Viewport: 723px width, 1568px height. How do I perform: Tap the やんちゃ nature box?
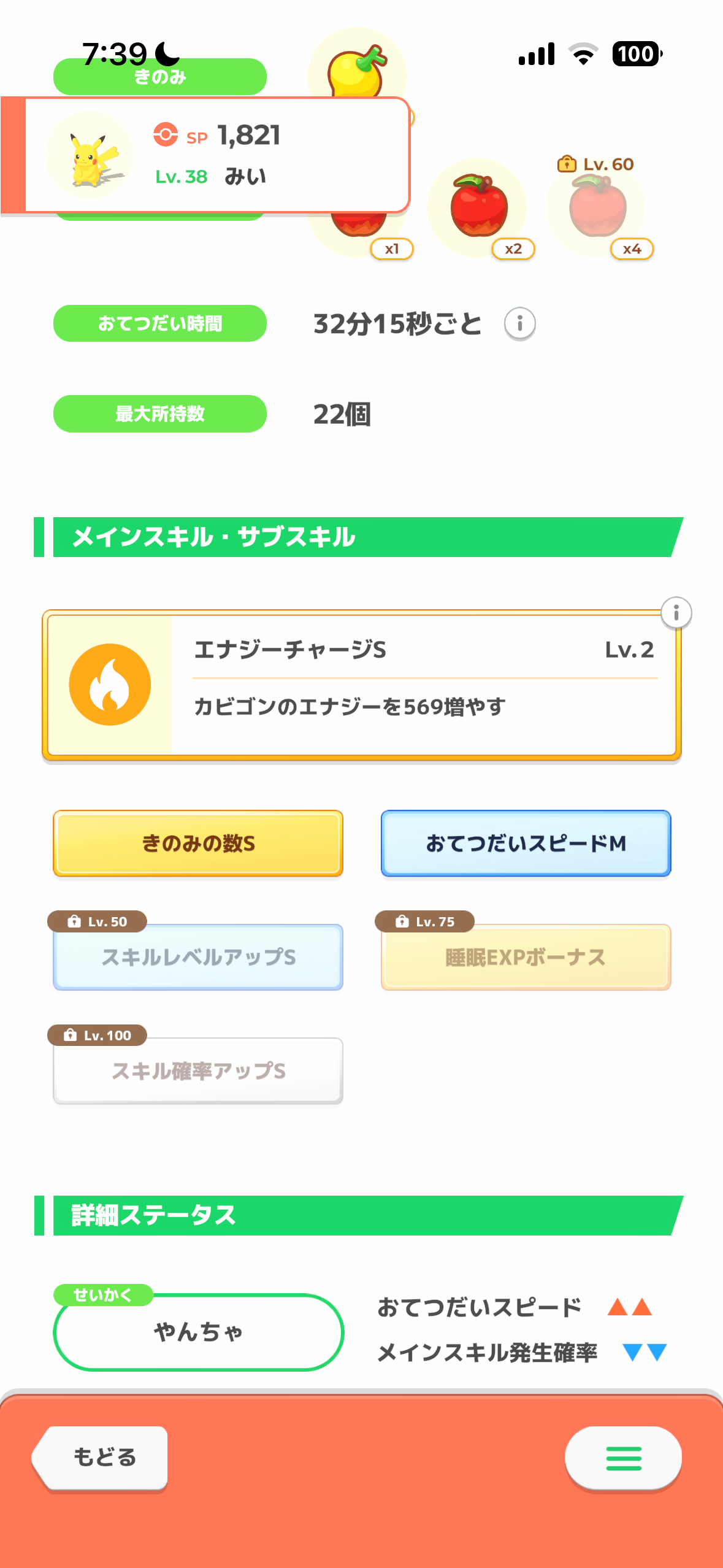[198, 1332]
